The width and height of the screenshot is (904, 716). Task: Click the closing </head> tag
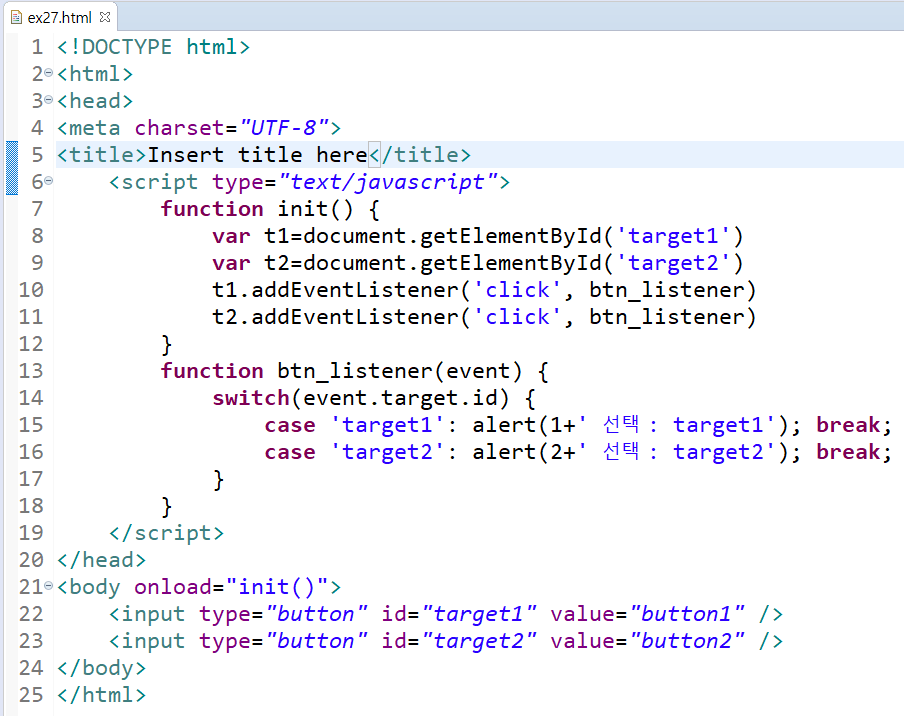tap(101, 560)
